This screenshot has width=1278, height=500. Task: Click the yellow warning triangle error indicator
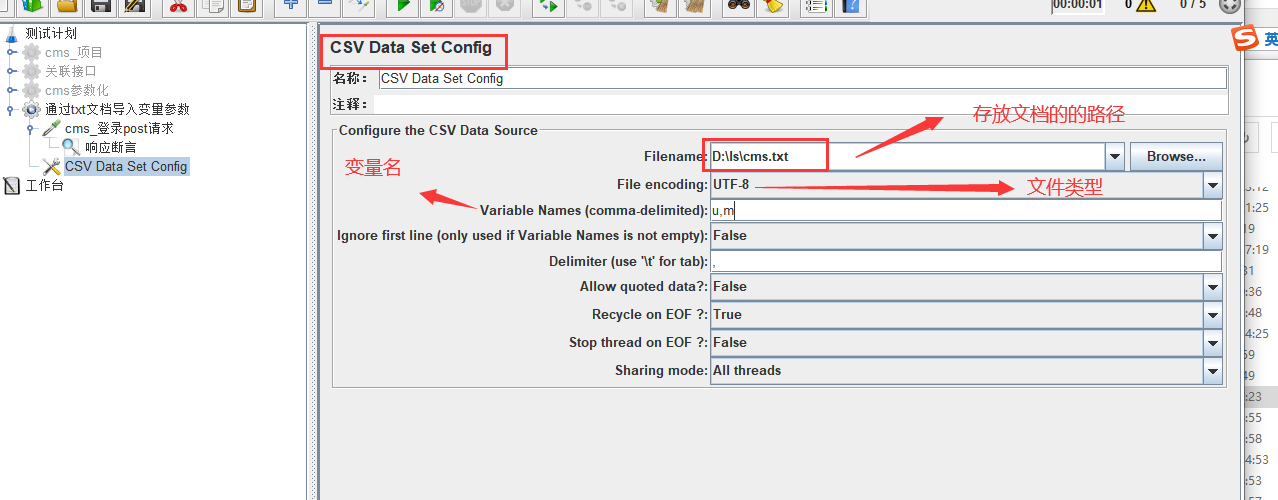pos(1146,5)
